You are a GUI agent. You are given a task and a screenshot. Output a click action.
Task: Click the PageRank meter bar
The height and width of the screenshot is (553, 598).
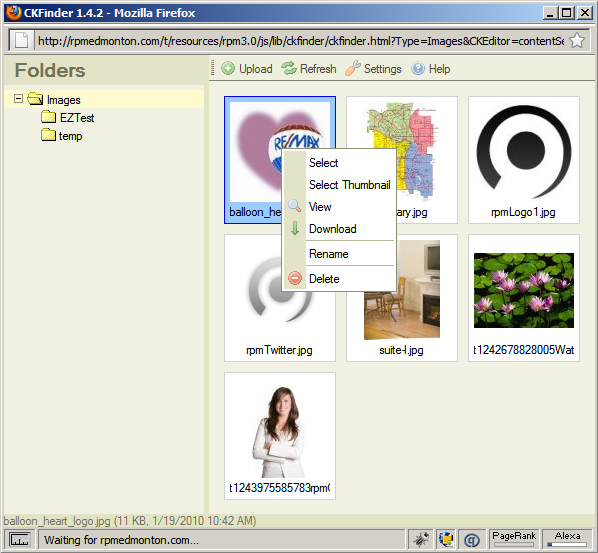(514, 544)
